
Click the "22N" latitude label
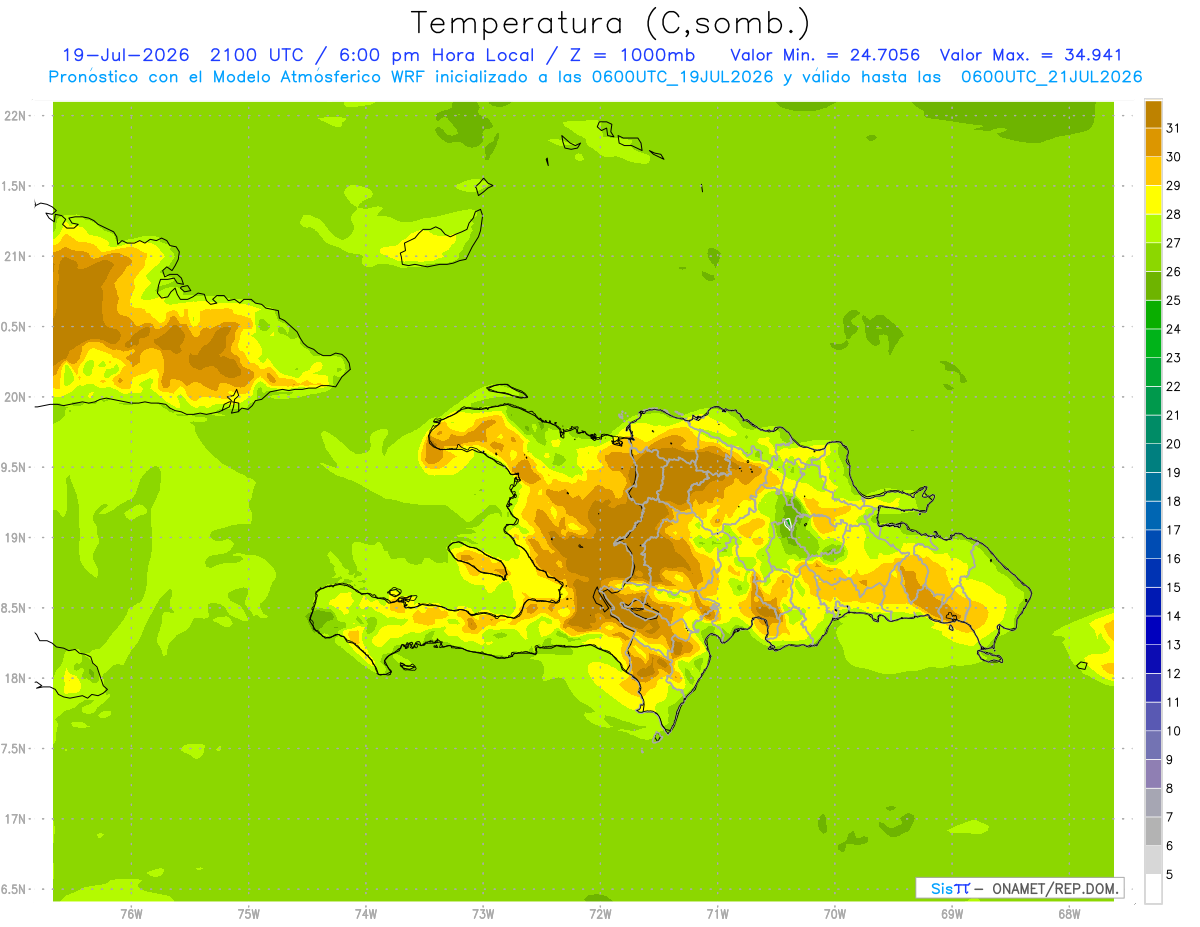tap(15, 116)
